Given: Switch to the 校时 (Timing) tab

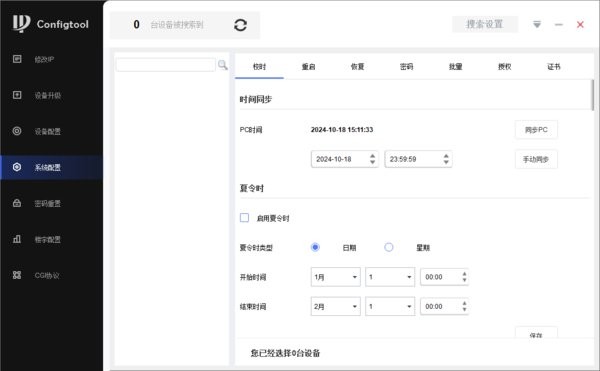Looking at the screenshot, I should (259, 67).
